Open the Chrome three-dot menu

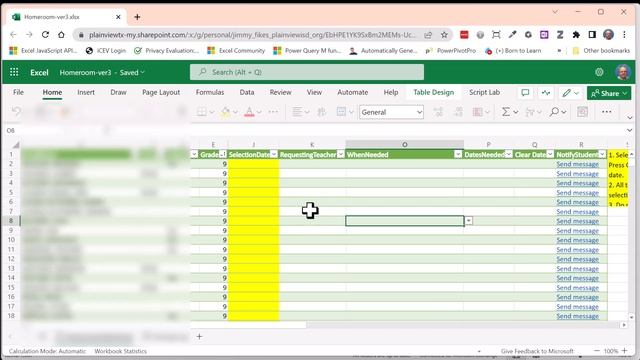pos(624,35)
